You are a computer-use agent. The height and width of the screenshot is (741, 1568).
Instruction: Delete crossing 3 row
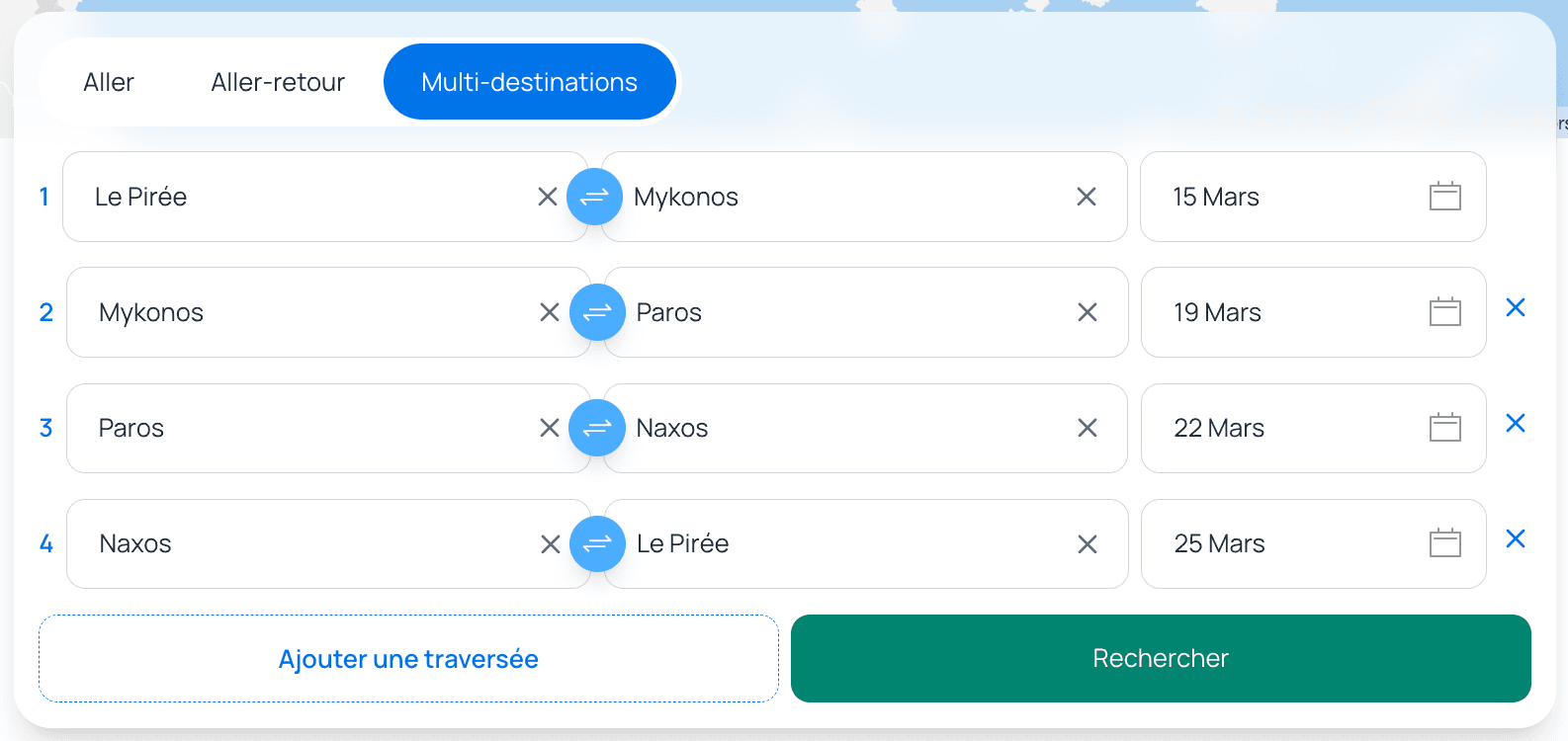pos(1516,424)
